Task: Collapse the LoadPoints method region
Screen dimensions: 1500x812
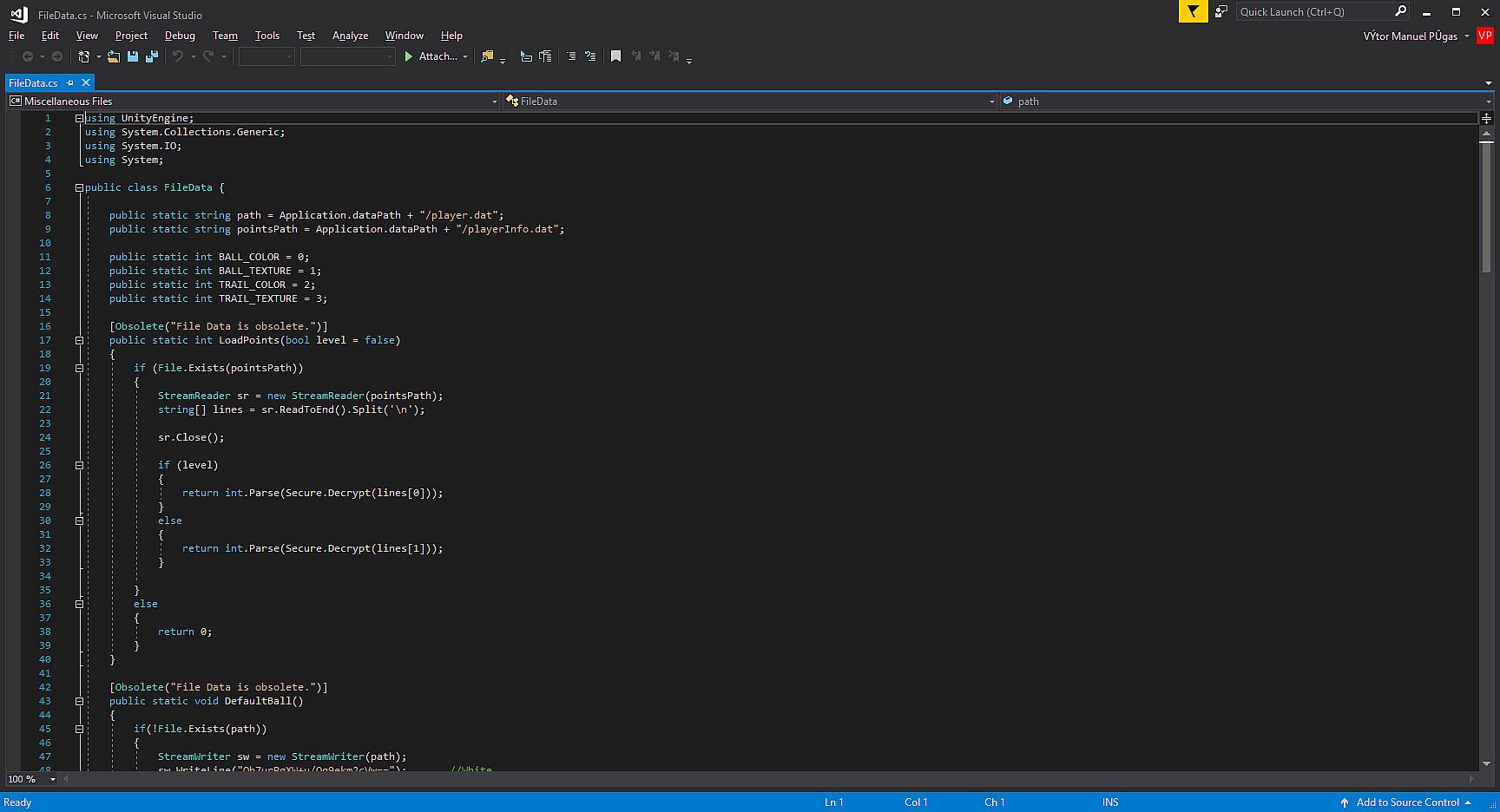Action: (x=79, y=340)
